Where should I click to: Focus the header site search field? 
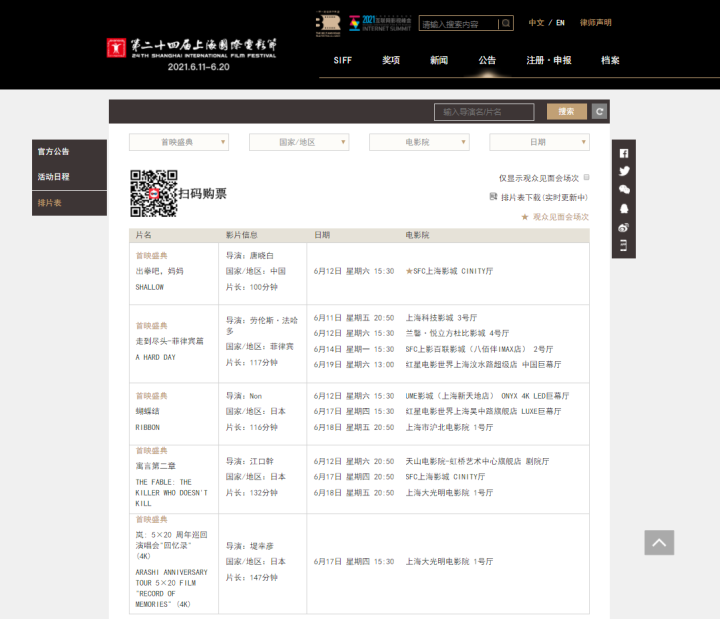(459, 23)
